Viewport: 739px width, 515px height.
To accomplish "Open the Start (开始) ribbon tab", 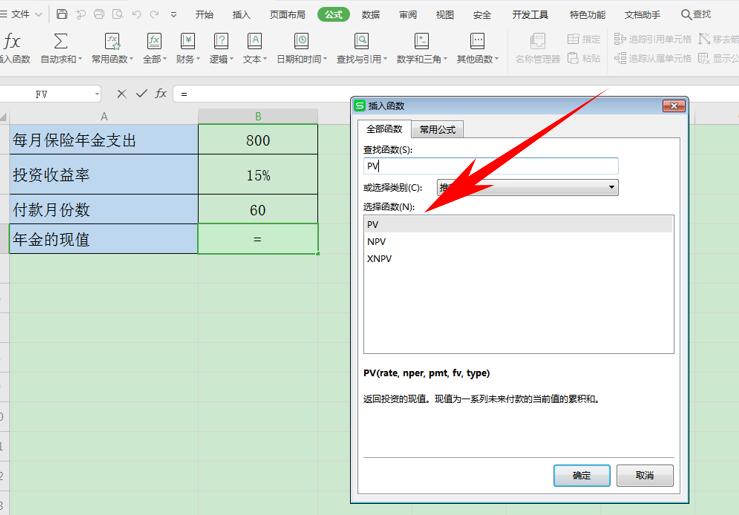I will pyautogui.click(x=204, y=15).
